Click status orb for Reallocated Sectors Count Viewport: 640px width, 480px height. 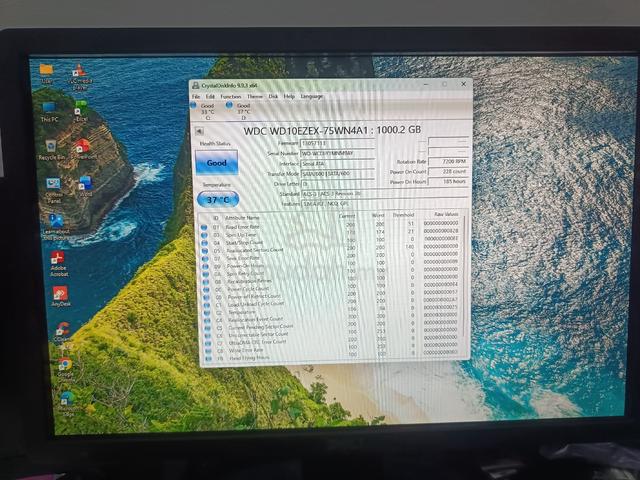point(205,250)
